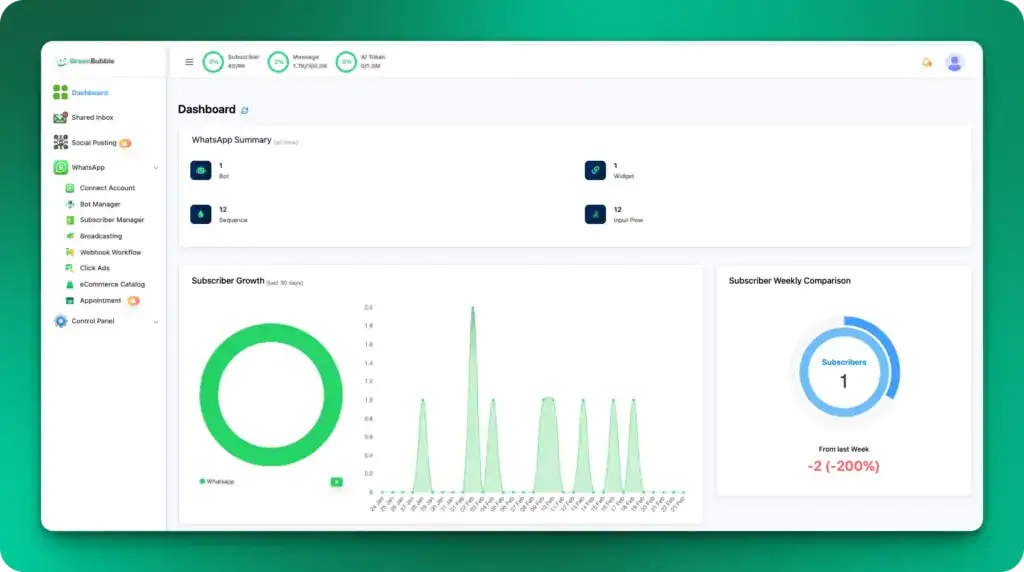Select Broadcasting under WhatsApp

coord(100,236)
